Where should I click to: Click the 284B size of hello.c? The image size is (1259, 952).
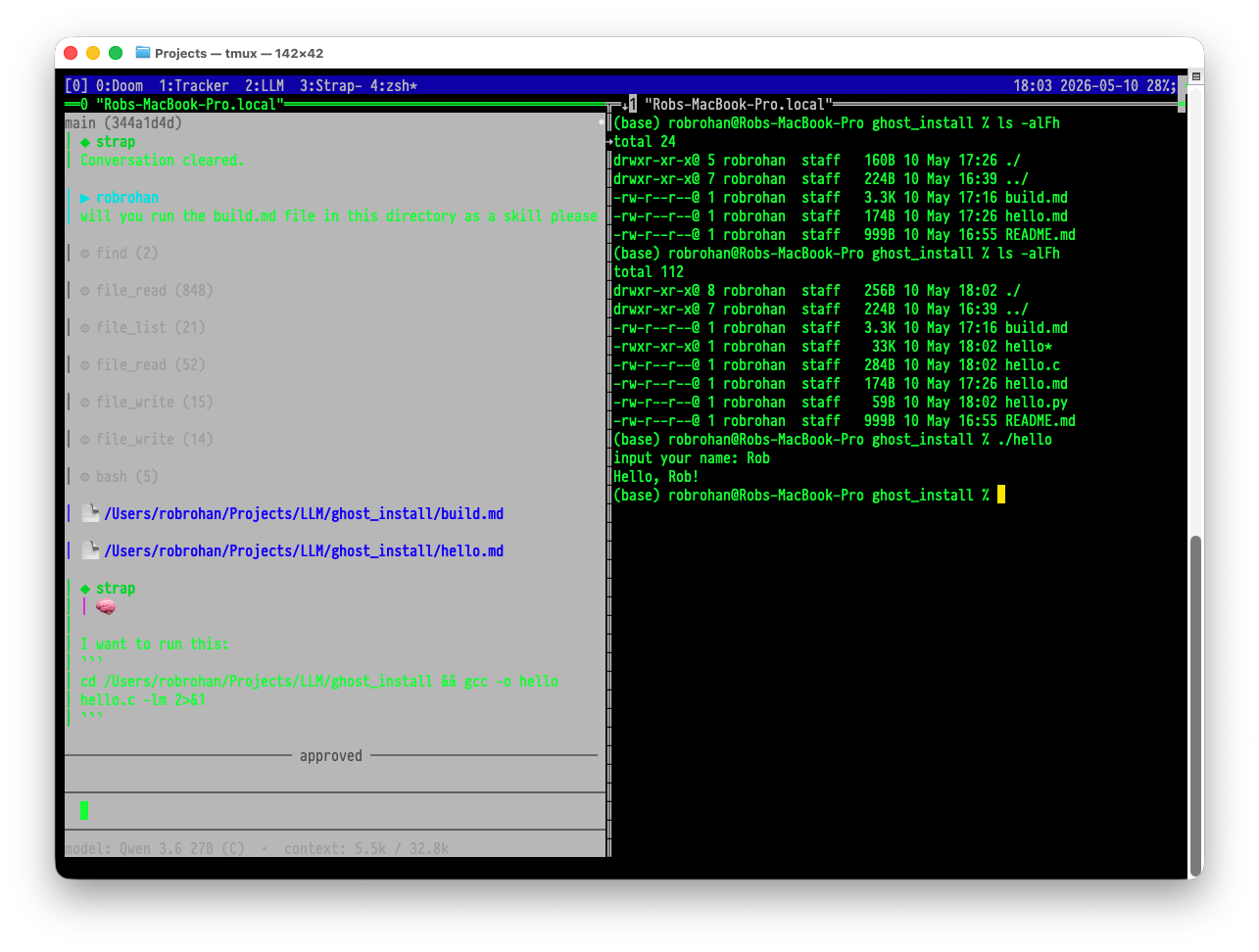[880, 365]
